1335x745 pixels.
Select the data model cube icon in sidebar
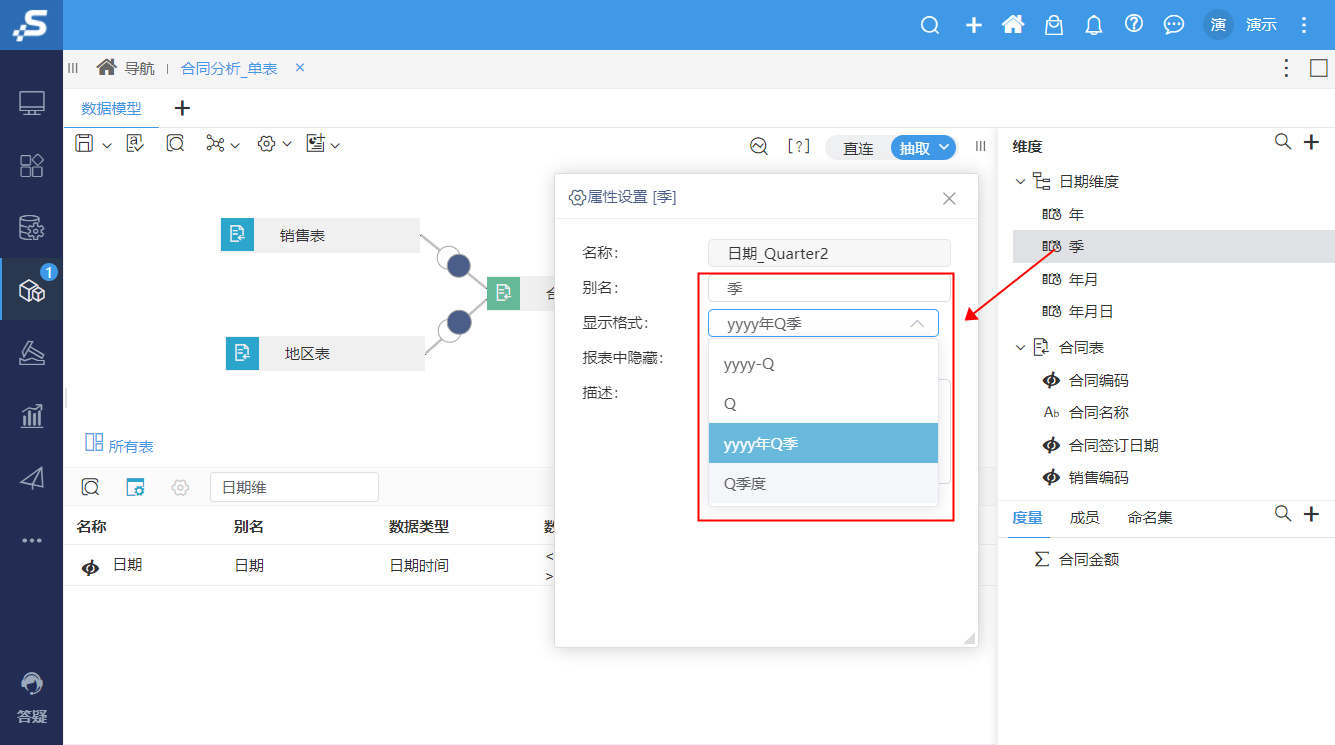click(32, 287)
